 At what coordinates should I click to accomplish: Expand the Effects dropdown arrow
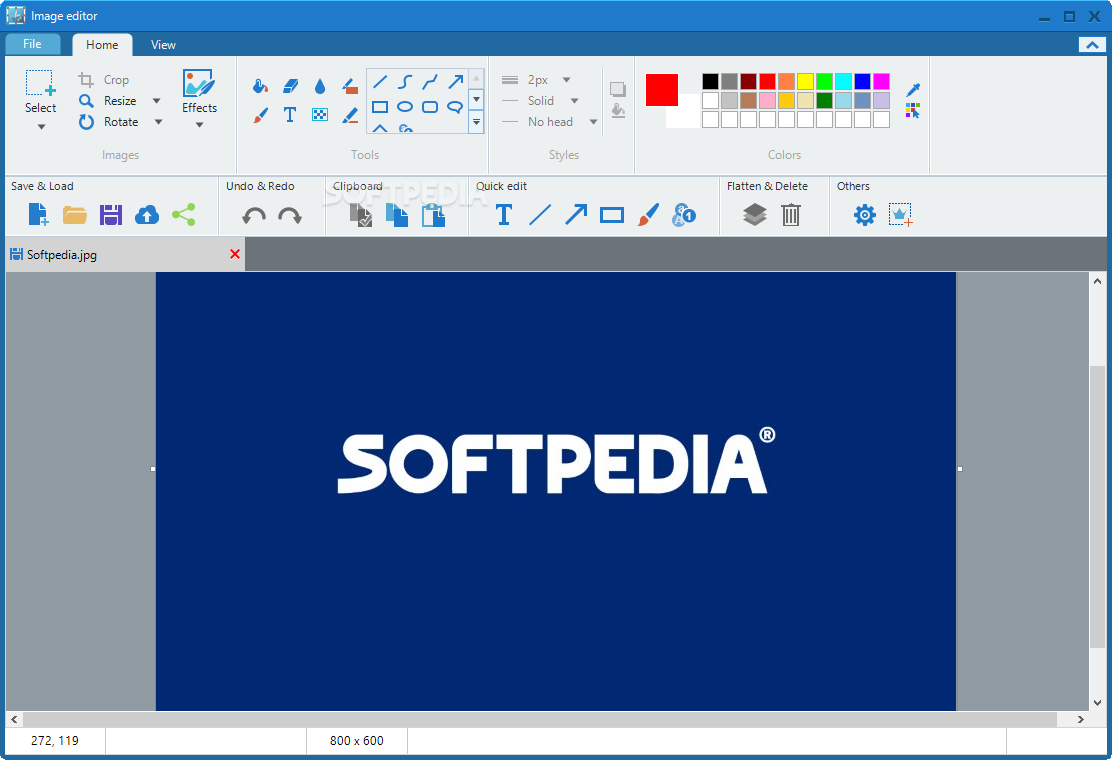[199, 125]
